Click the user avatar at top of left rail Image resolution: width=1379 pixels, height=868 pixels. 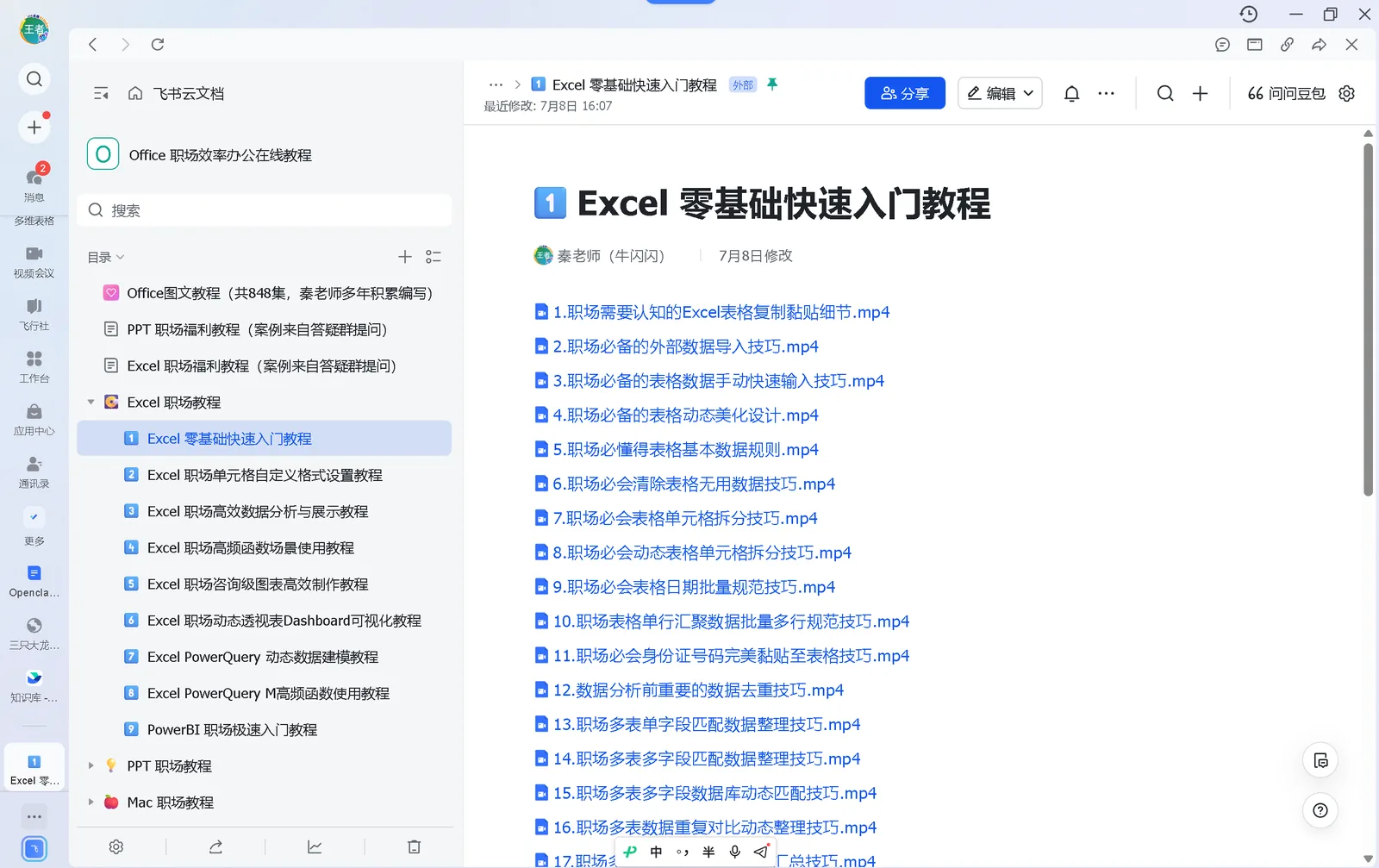tap(34, 29)
